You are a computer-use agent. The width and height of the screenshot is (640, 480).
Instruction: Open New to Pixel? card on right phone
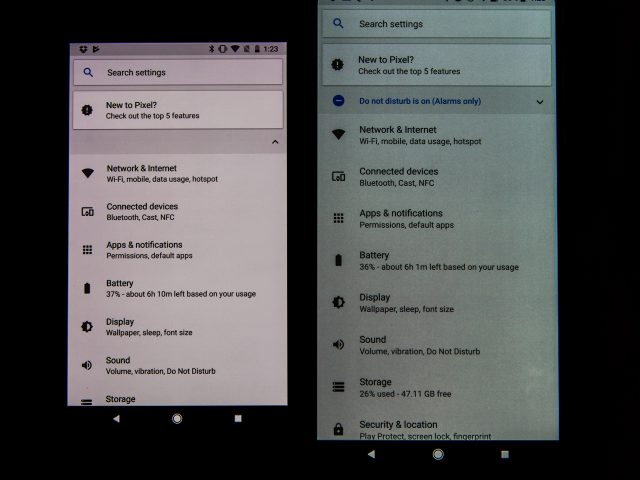tap(434, 65)
